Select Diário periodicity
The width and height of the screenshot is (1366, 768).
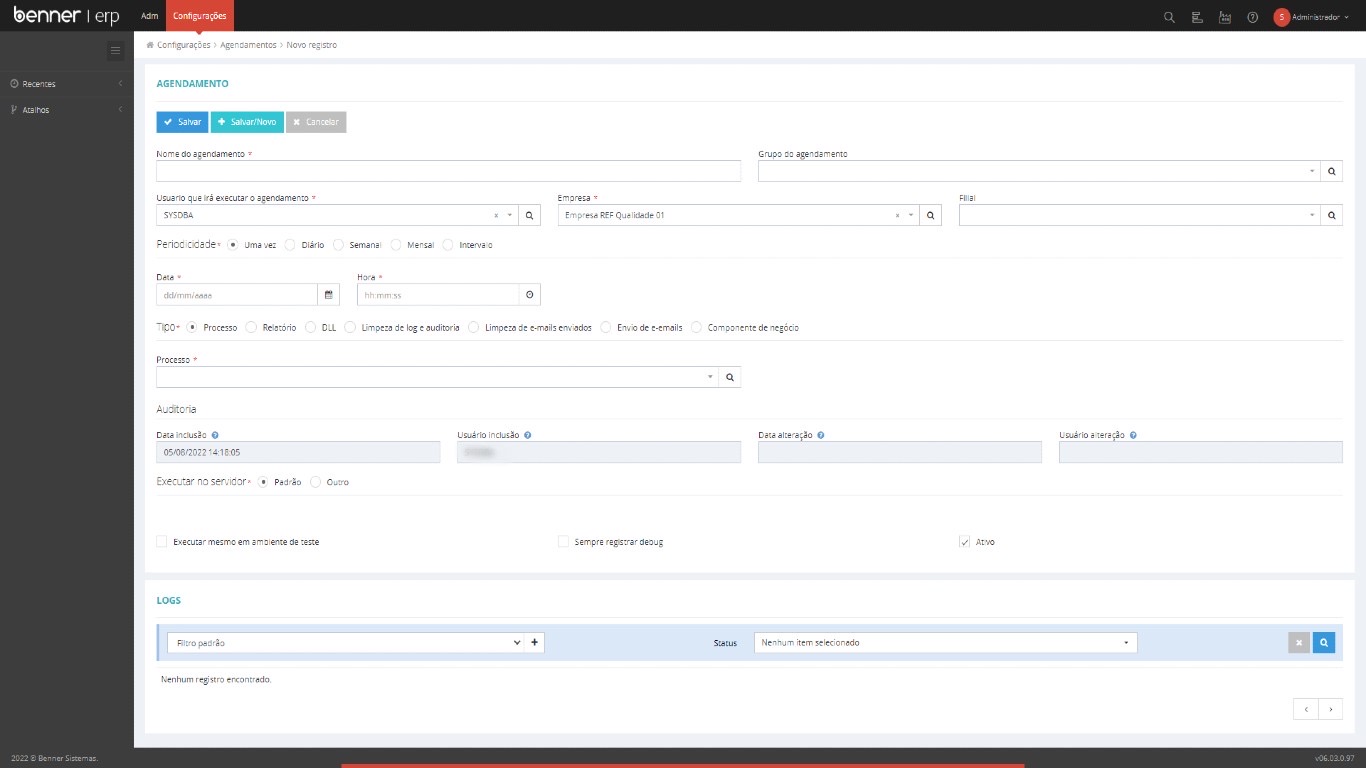[290, 245]
